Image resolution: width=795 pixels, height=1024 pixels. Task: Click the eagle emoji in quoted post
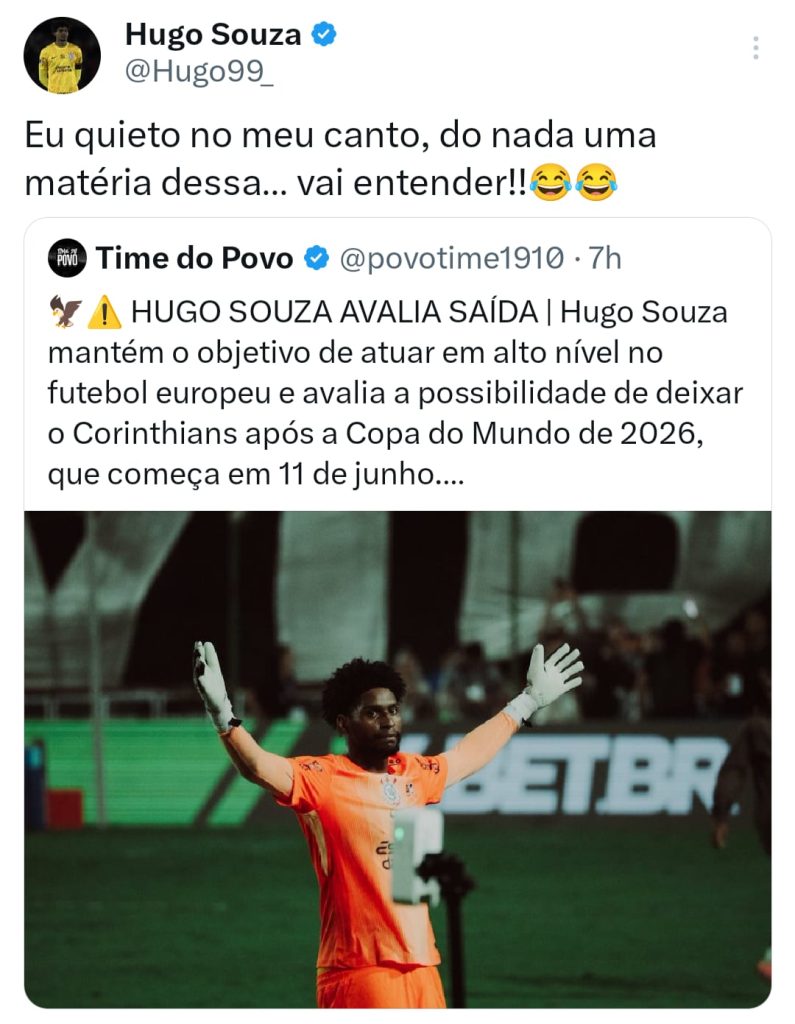pyautogui.click(x=66, y=312)
